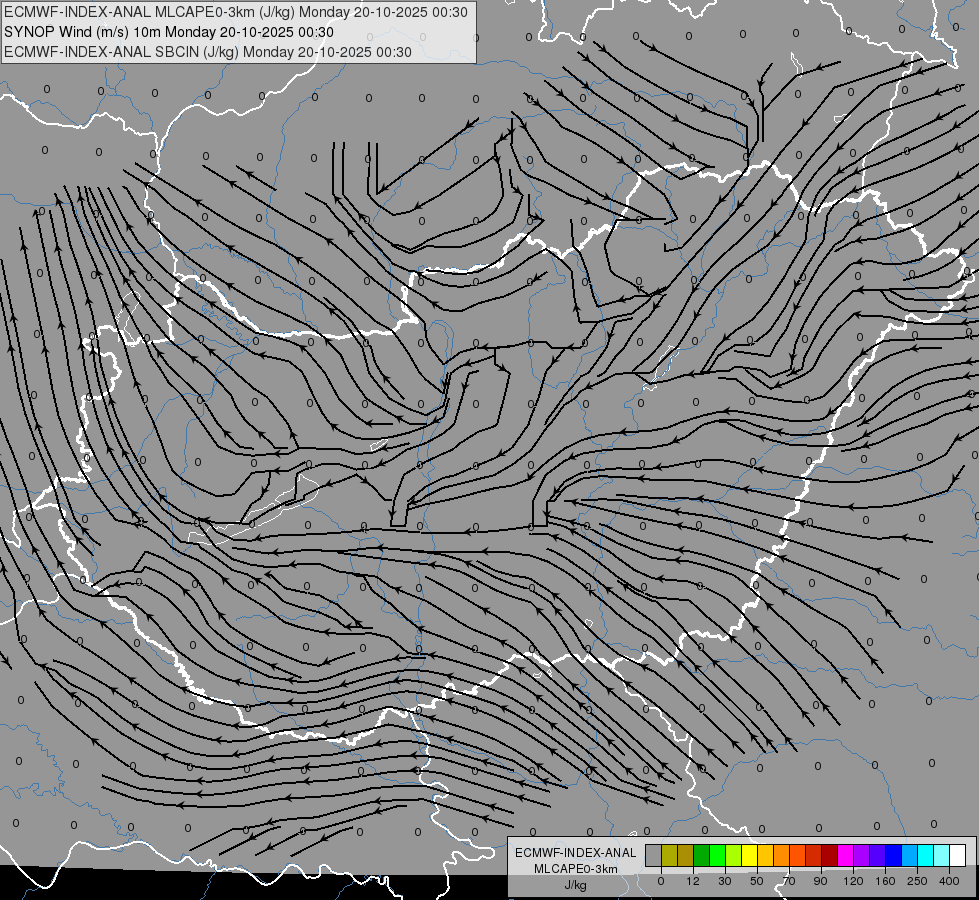Image resolution: width=979 pixels, height=900 pixels.
Task: Click the legend label ECMWF-INDEX-ANAL
Action: 576,853
